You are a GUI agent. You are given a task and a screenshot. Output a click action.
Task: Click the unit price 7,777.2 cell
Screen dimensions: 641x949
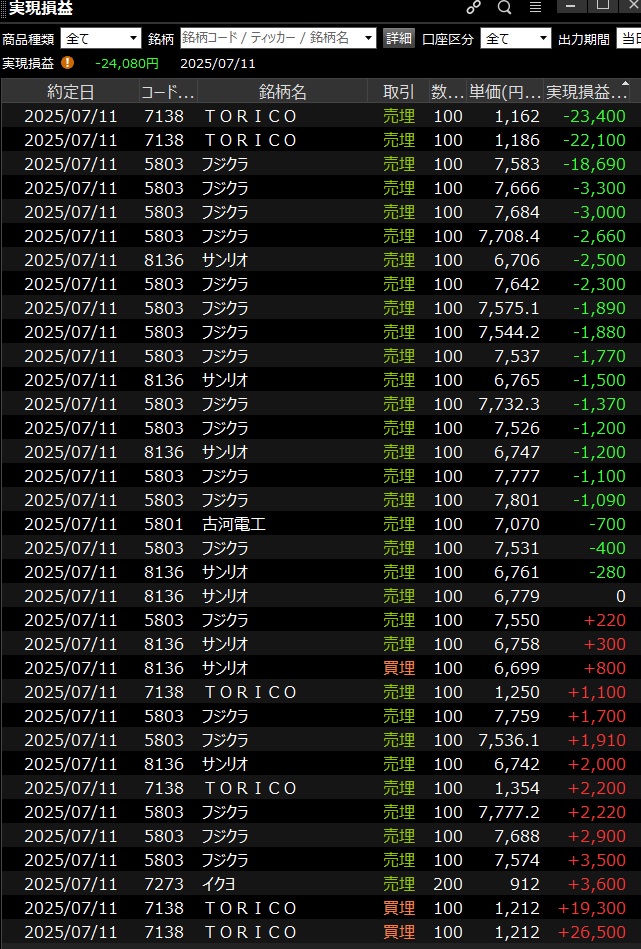point(508,812)
